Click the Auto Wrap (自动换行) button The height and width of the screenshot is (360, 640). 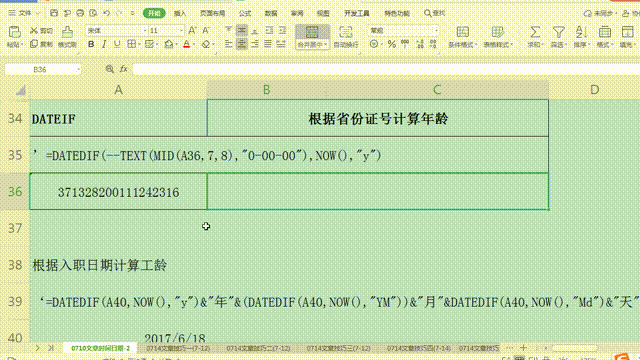(x=346, y=37)
